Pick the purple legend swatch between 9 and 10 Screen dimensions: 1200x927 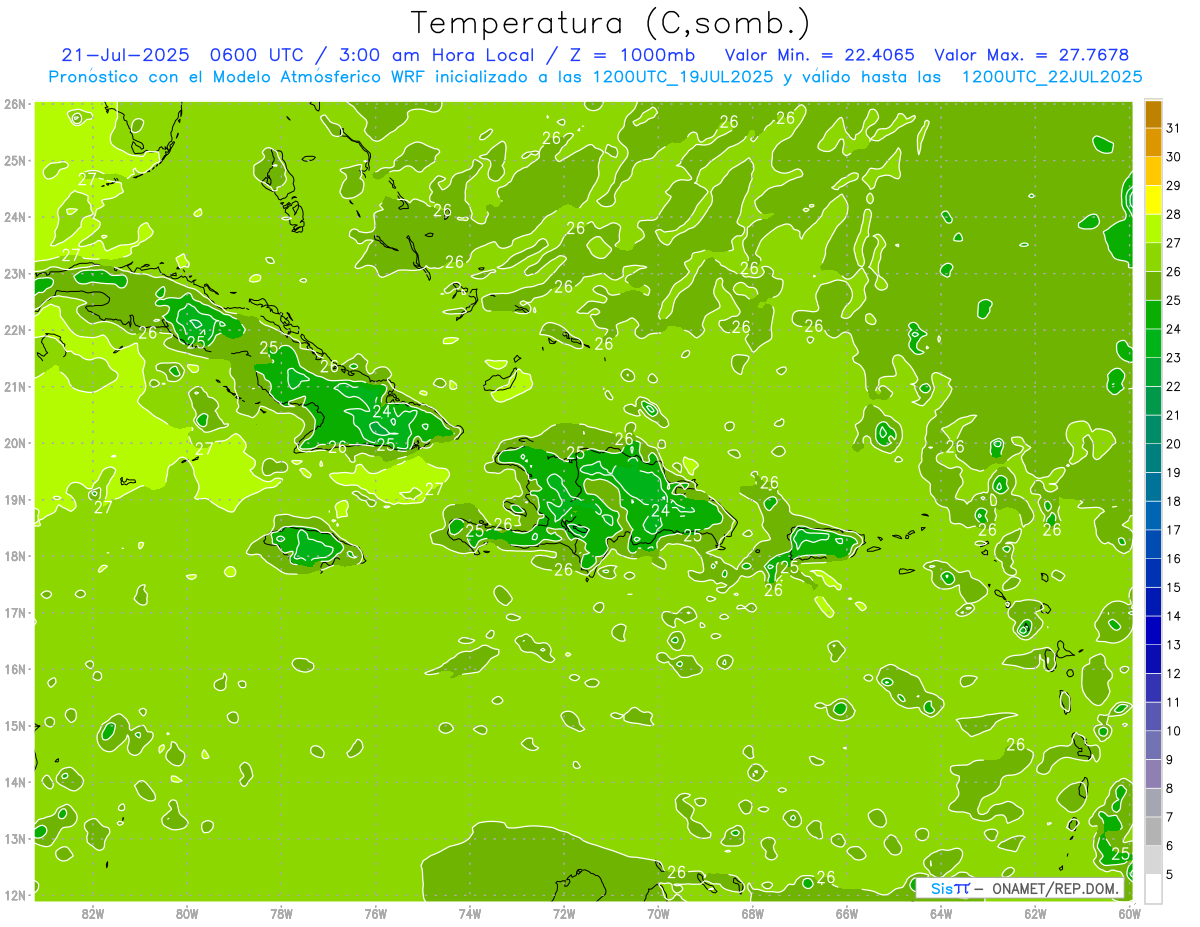[1153, 745]
